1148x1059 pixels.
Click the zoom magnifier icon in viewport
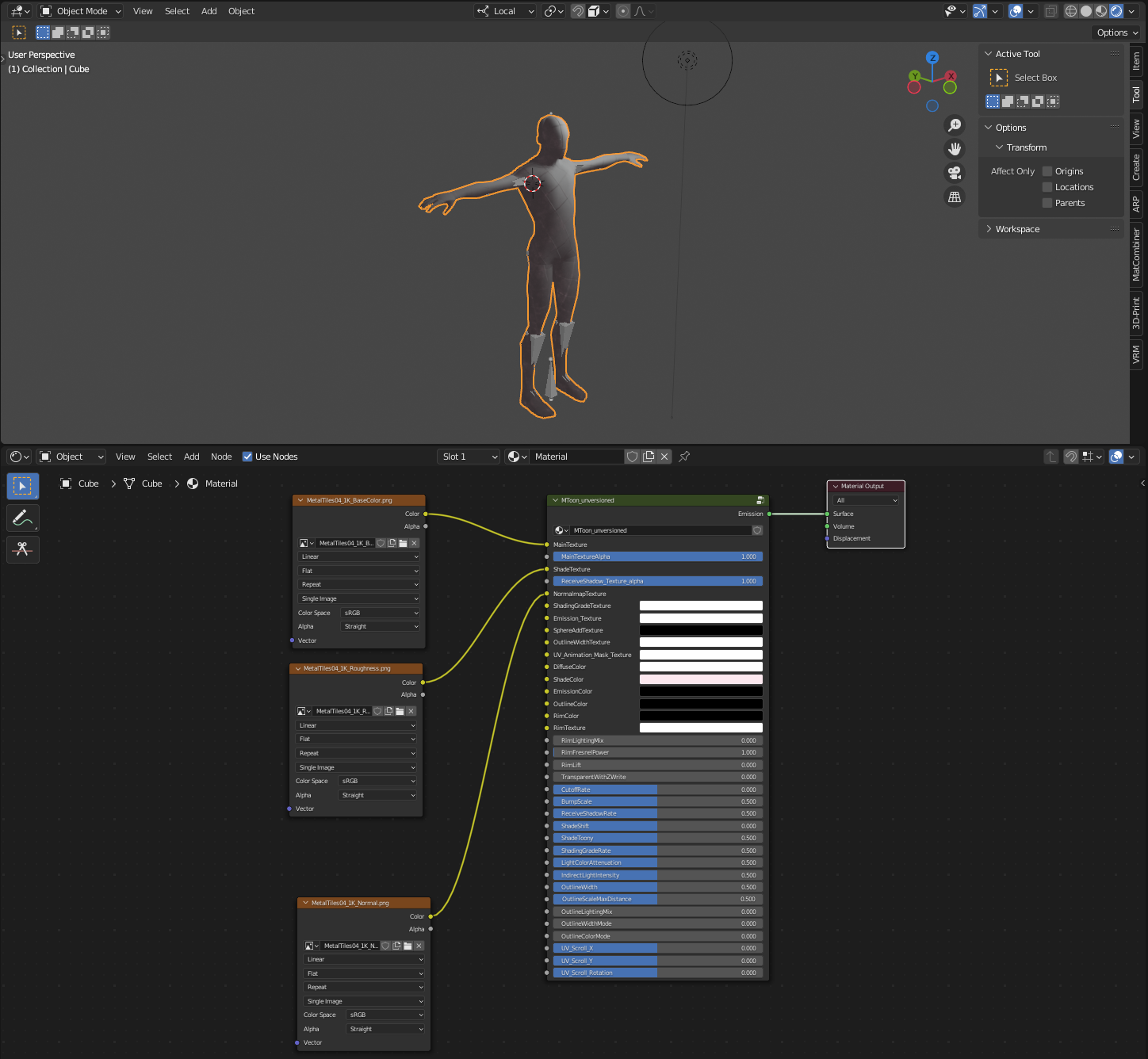click(955, 125)
